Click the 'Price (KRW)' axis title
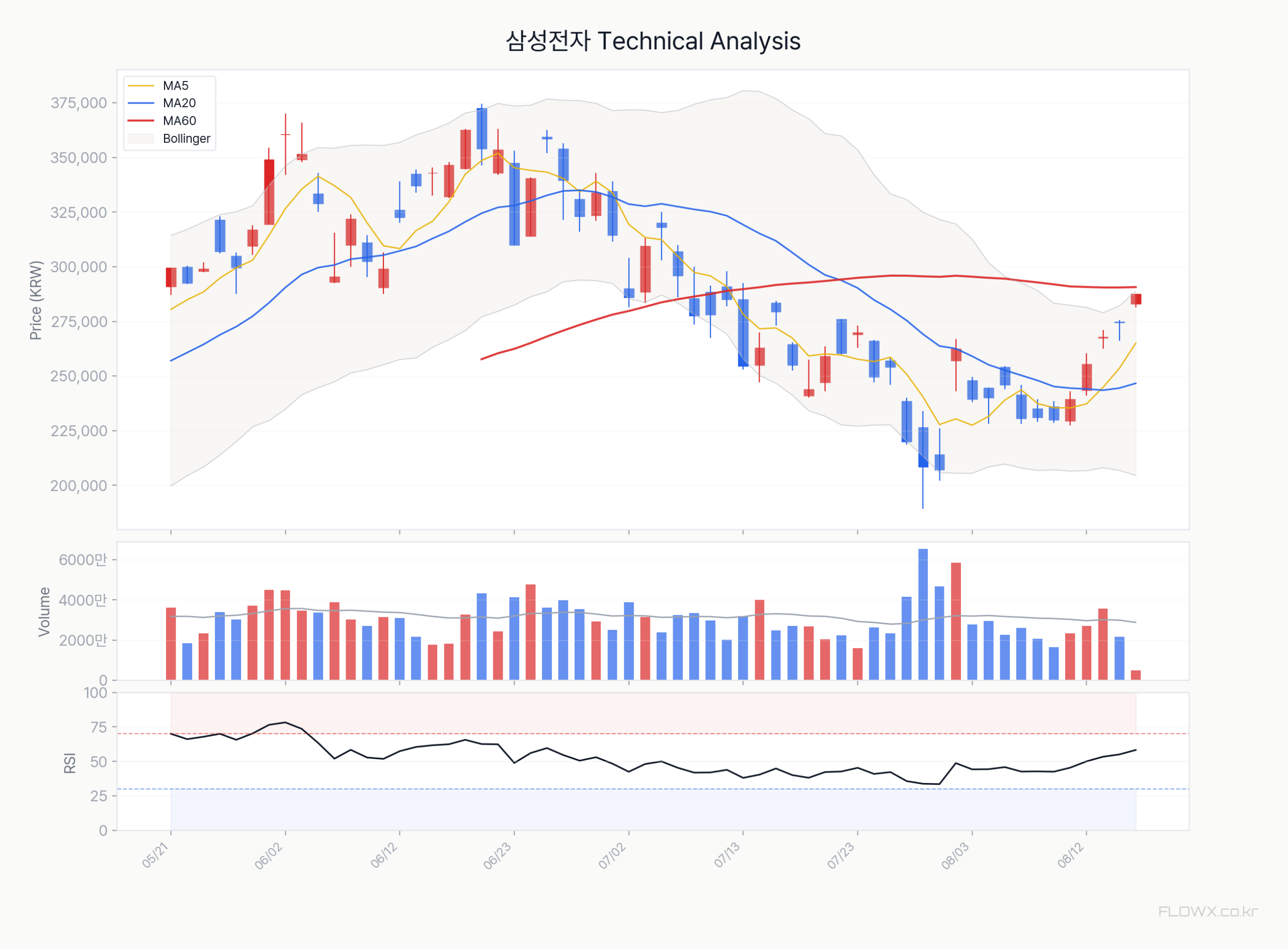The width and height of the screenshot is (1288, 949). 36,300
